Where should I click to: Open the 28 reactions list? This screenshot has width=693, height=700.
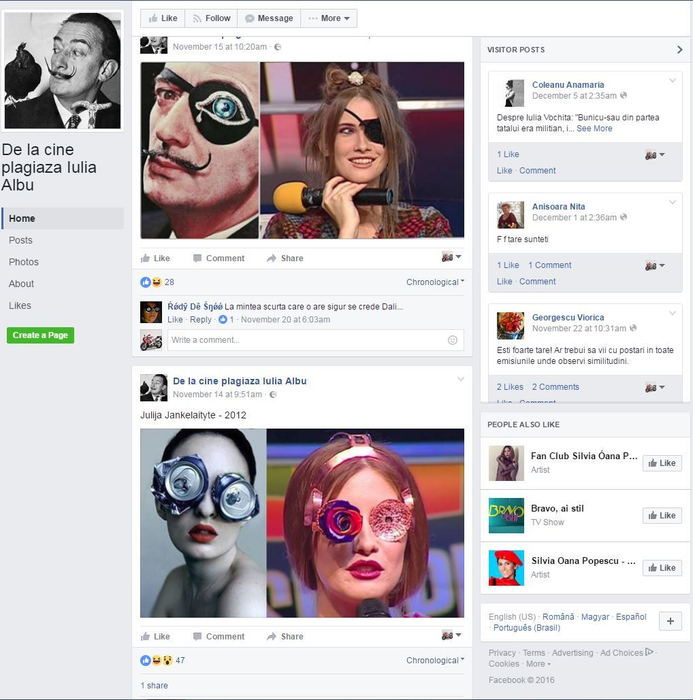[170, 282]
